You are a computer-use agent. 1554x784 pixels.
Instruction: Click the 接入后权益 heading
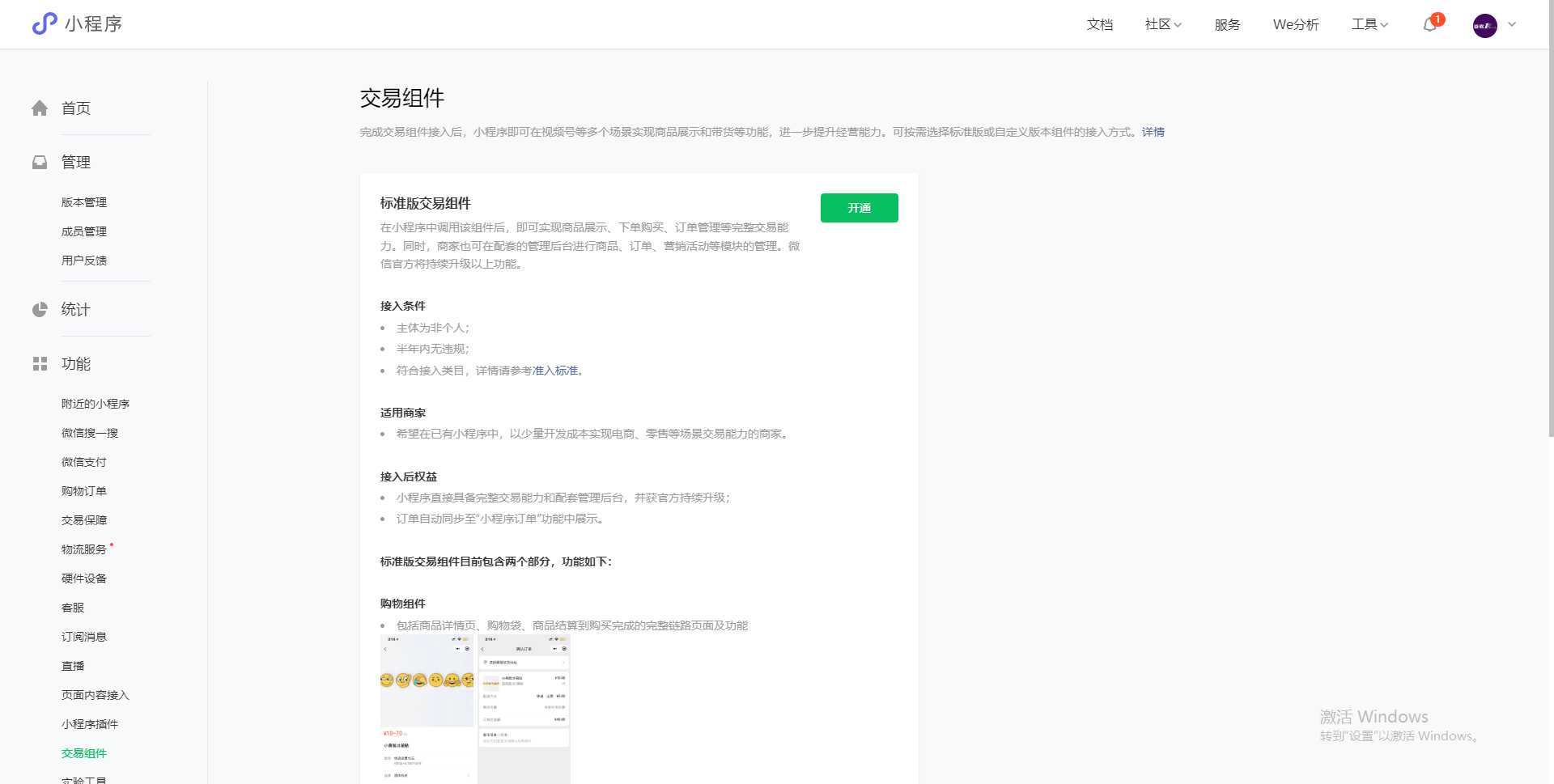click(x=409, y=477)
